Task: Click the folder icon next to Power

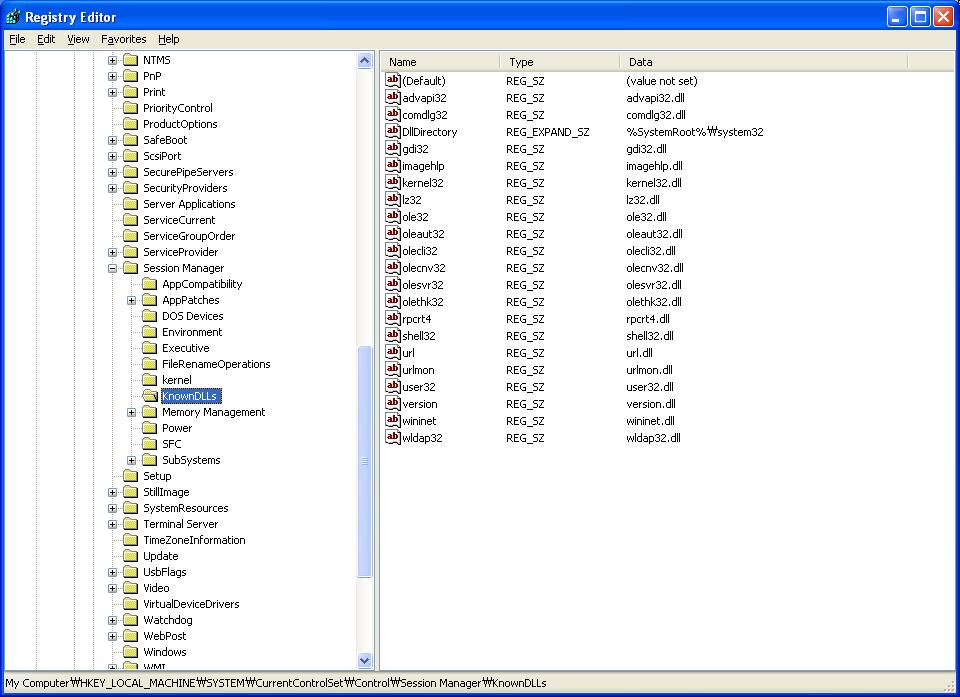Action: (149, 428)
